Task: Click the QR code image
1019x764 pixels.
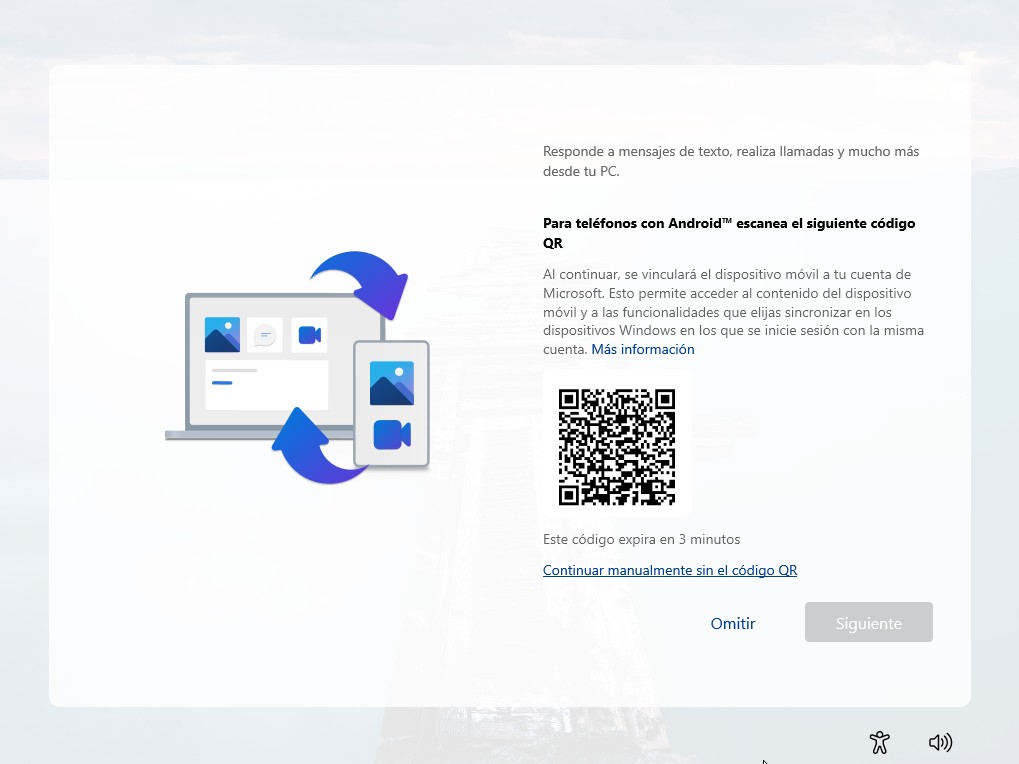Action: [x=617, y=446]
